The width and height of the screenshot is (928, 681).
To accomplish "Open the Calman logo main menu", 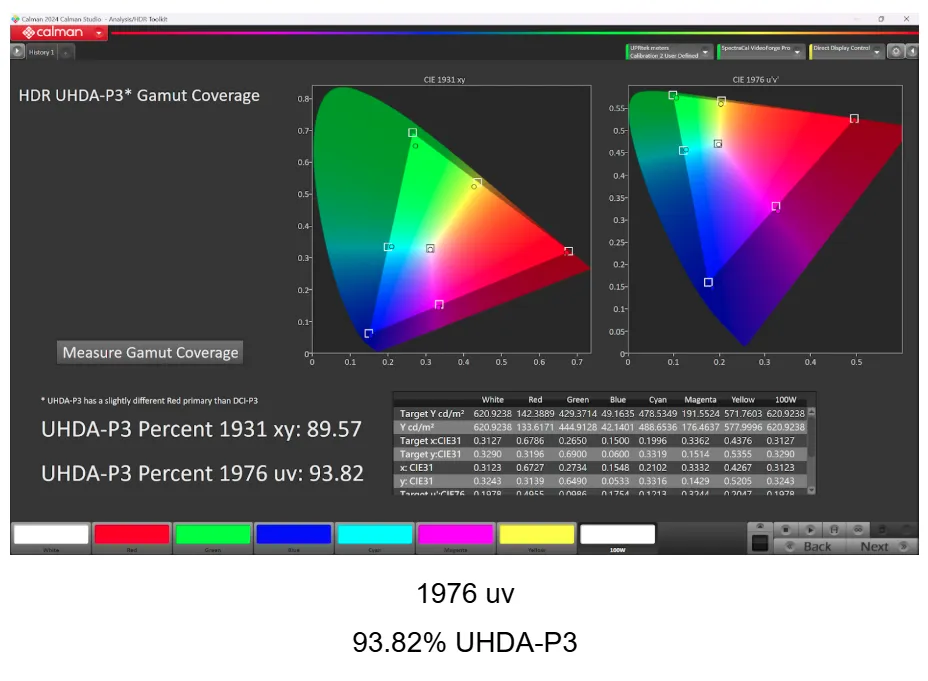I will [54, 33].
